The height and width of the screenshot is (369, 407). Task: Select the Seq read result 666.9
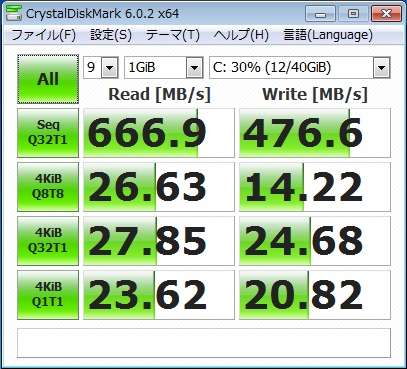click(159, 133)
